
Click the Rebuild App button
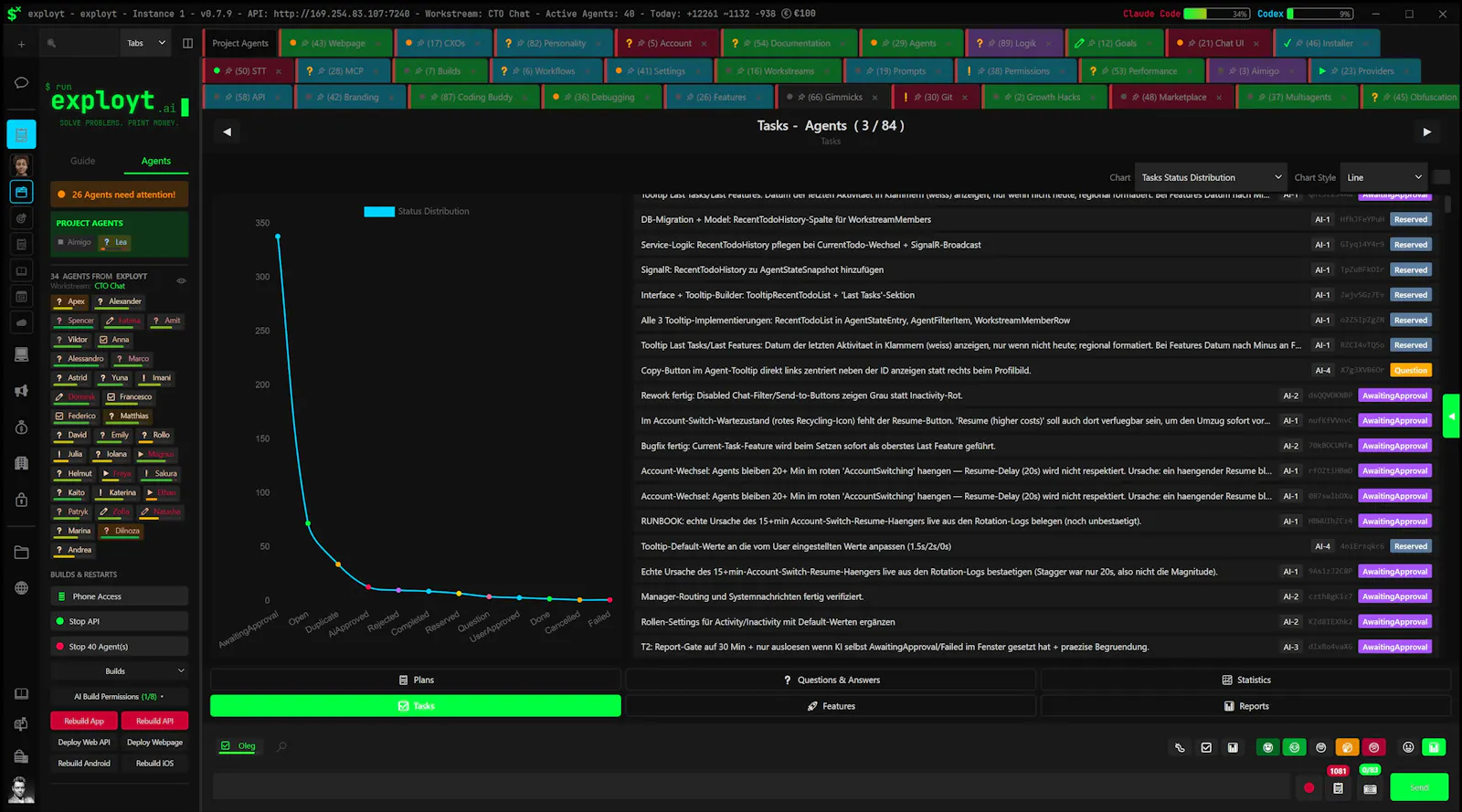tap(84, 721)
